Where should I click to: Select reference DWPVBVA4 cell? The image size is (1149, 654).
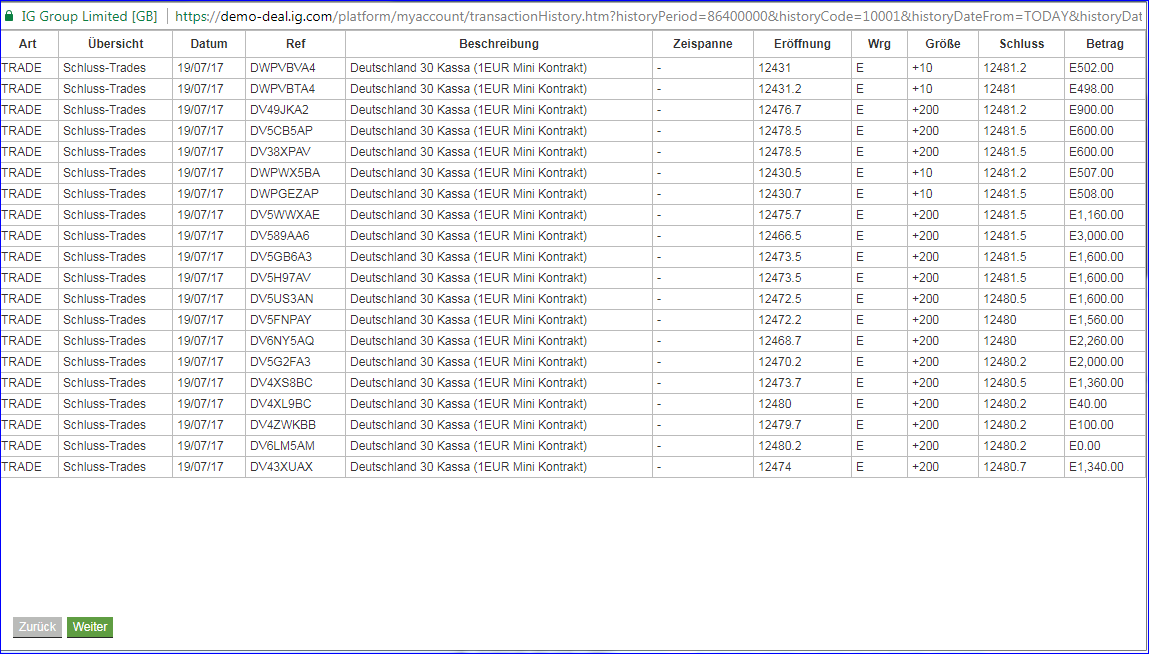tap(295, 68)
